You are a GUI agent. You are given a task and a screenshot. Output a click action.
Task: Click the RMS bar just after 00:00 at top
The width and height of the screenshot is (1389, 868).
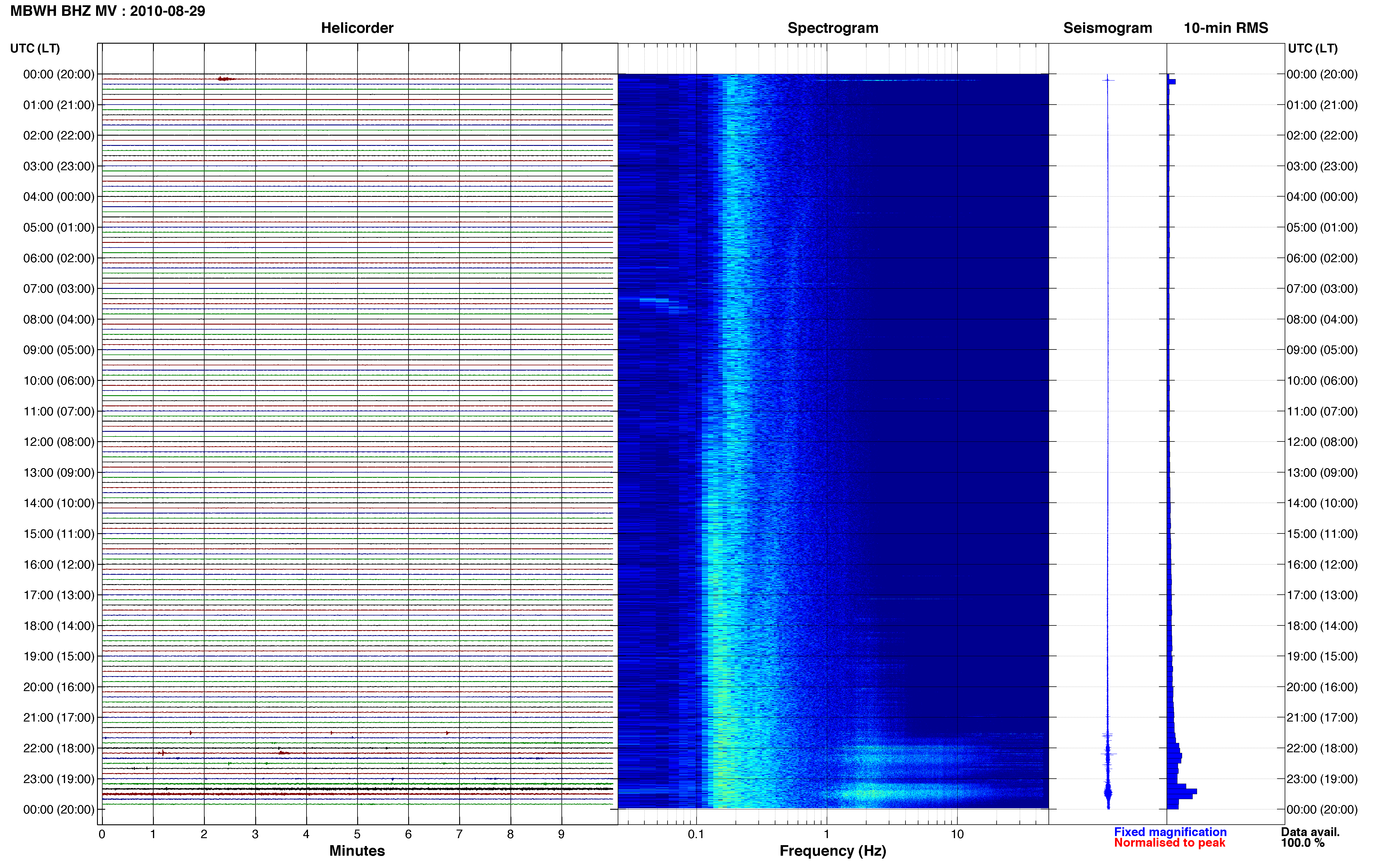click(x=1171, y=82)
